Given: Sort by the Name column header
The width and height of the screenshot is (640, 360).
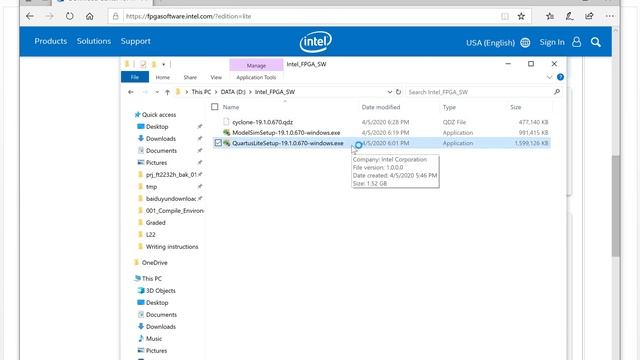Looking at the screenshot, I should (x=231, y=107).
